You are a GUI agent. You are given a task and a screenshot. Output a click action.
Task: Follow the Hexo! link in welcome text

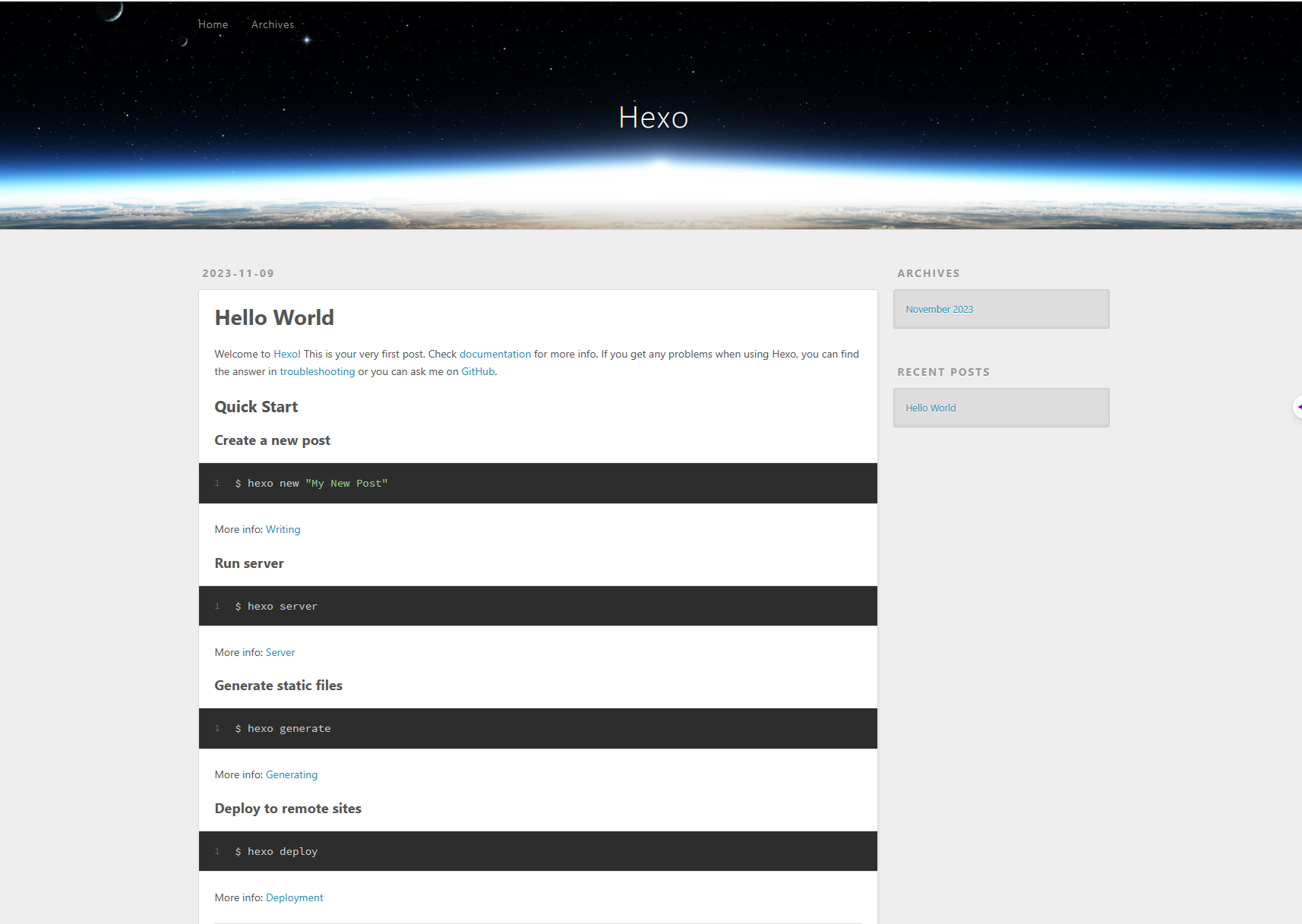click(x=287, y=354)
